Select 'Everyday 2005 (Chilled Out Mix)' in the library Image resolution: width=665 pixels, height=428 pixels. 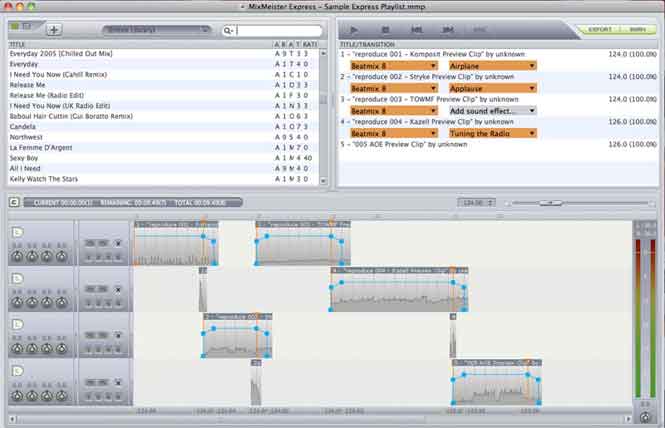(x=163, y=54)
